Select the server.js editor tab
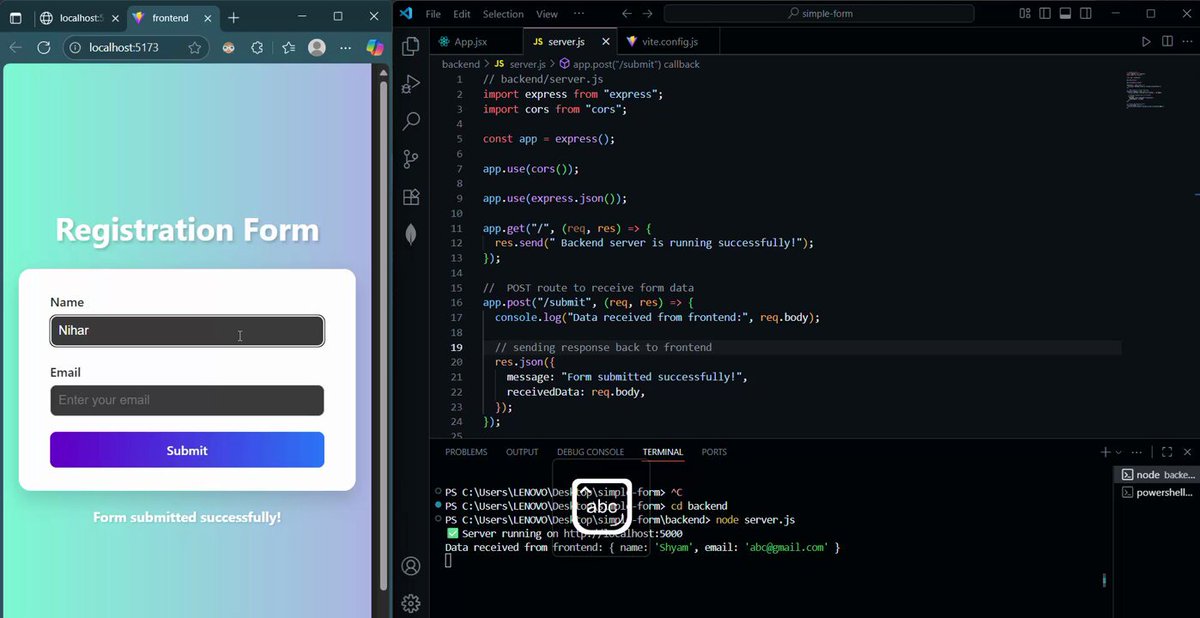 [569, 42]
